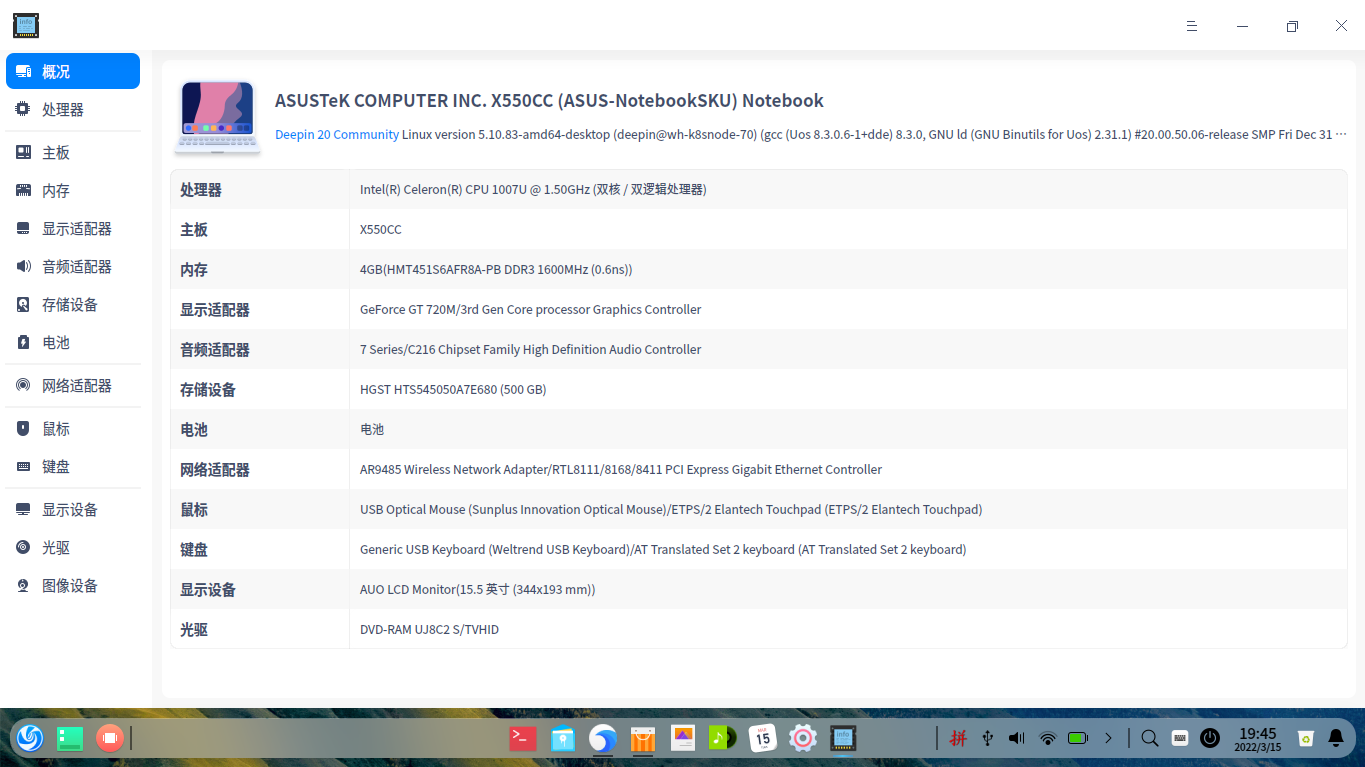Click the battery indicator in the tray
Image resolution: width=1365 pixels, height=767 pixels.
(x=1078, y=738)
